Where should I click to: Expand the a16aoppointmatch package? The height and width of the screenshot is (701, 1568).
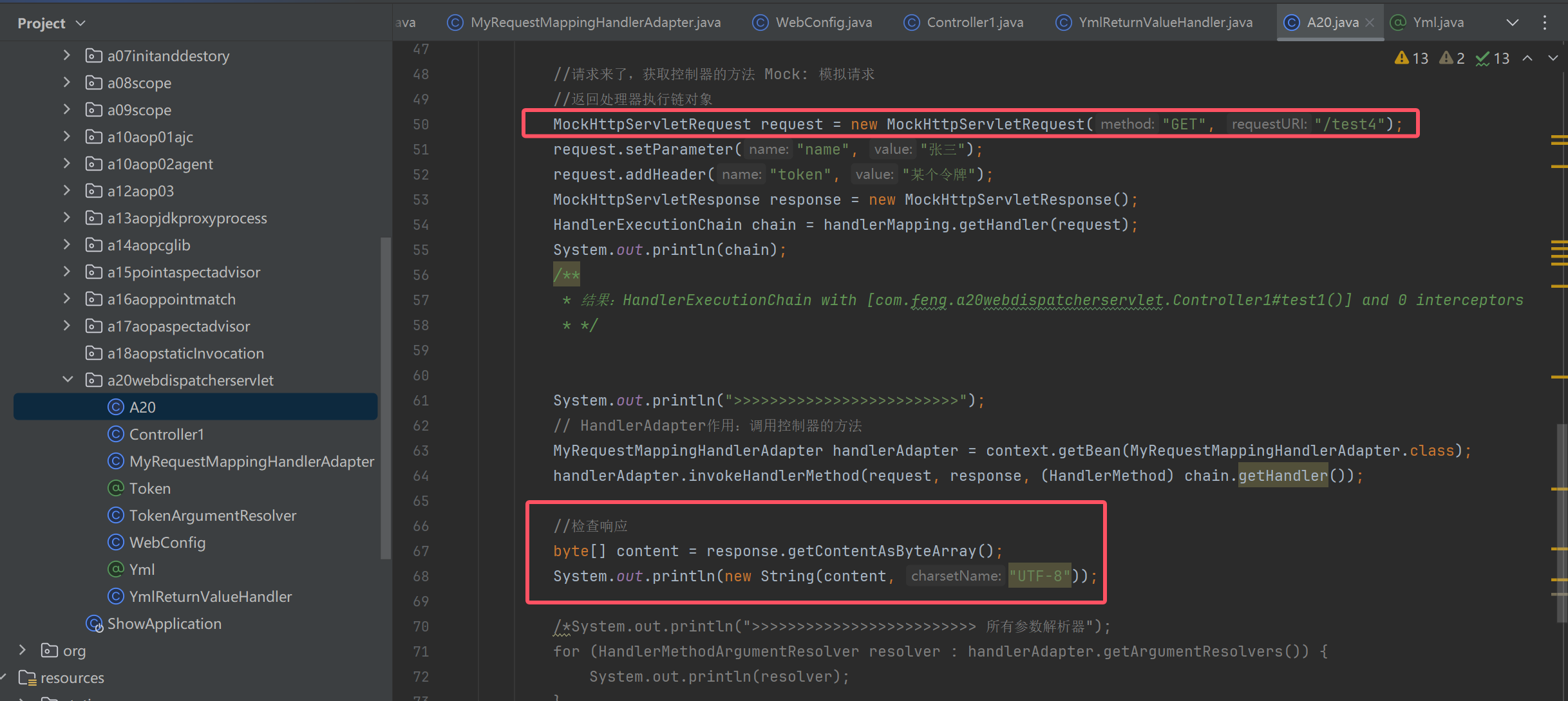tap(67, 299)
